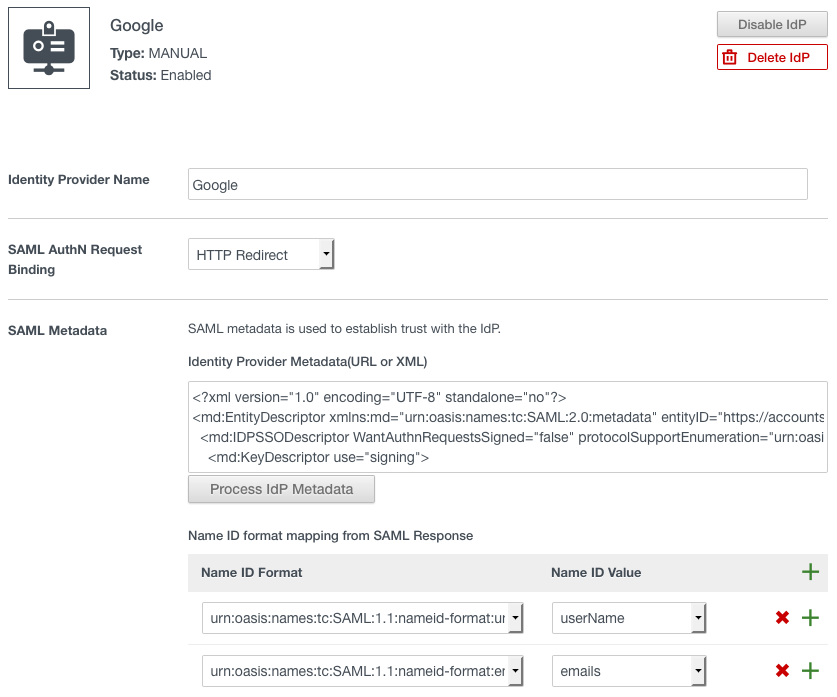Add a row after the emails mapping
This screenshot has height=697, width=837.
coord(811,671)
